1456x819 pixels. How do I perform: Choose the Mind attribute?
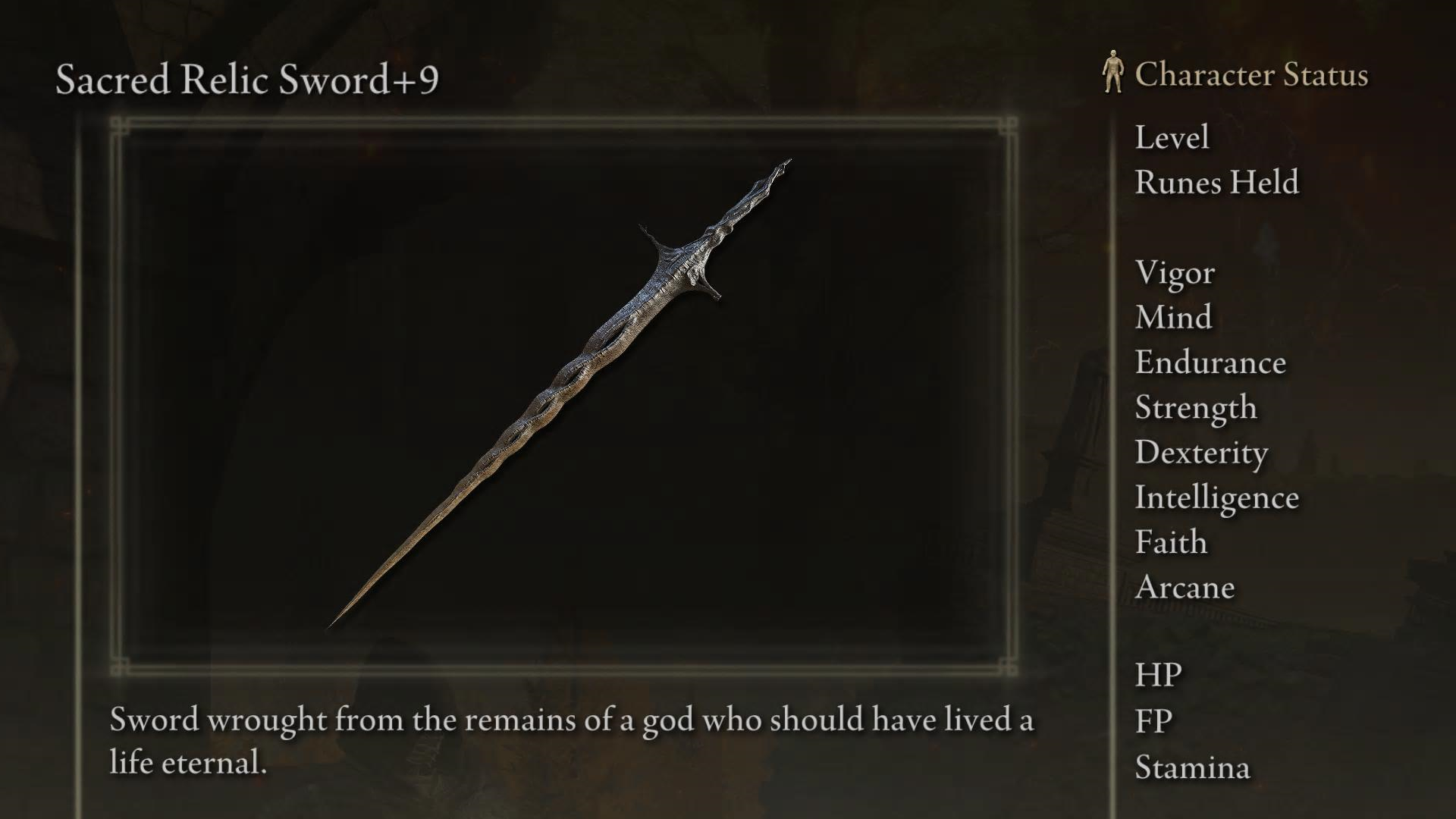pos(1173,317)
